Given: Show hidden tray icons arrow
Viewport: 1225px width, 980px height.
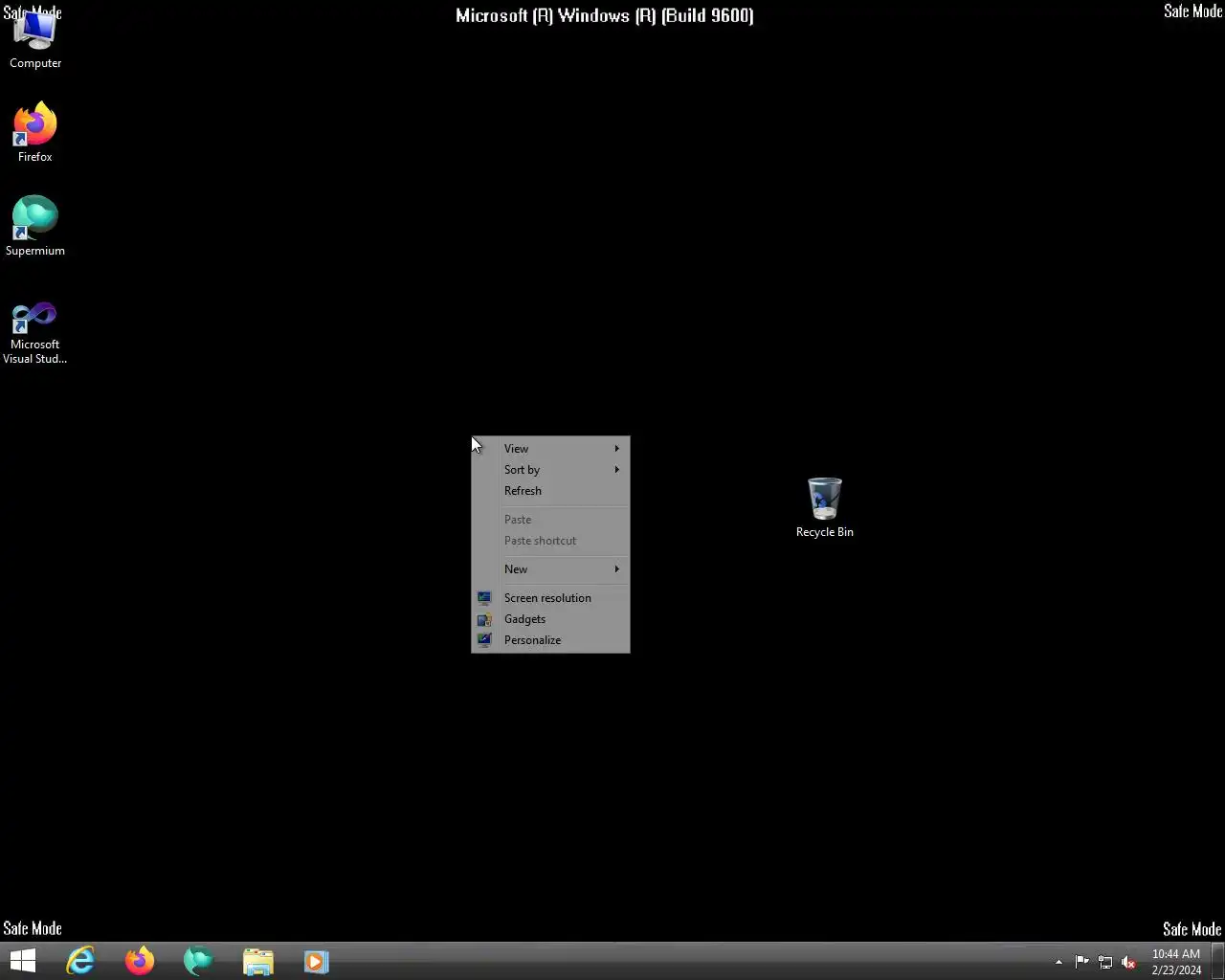Looking at the screenshot, I should [1058, 962].
